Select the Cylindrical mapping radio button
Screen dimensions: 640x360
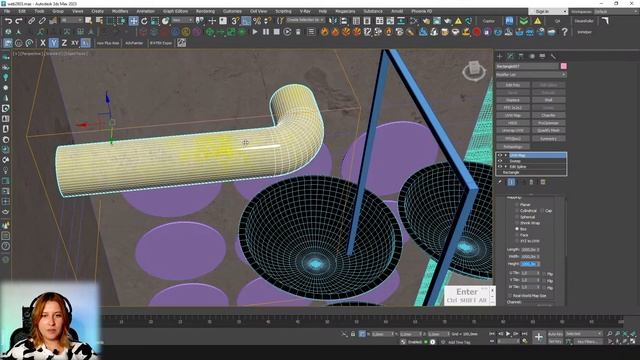pyautogui.click(x=517, y=211)
